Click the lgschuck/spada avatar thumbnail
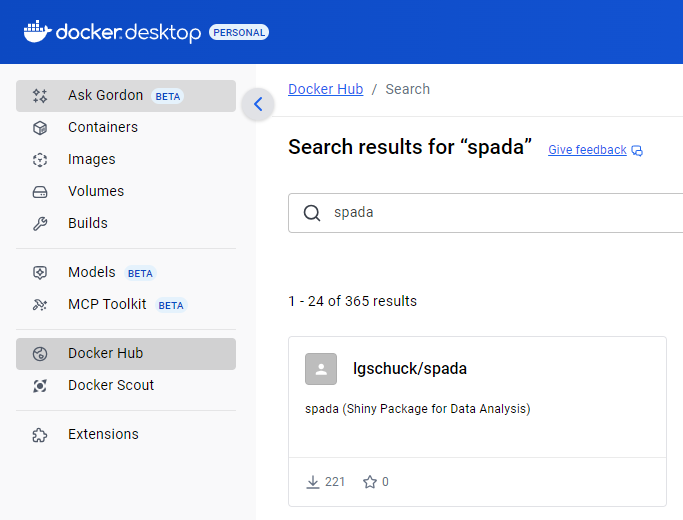Viewport: 683px width, 520px height. click(x=321, y=369)
